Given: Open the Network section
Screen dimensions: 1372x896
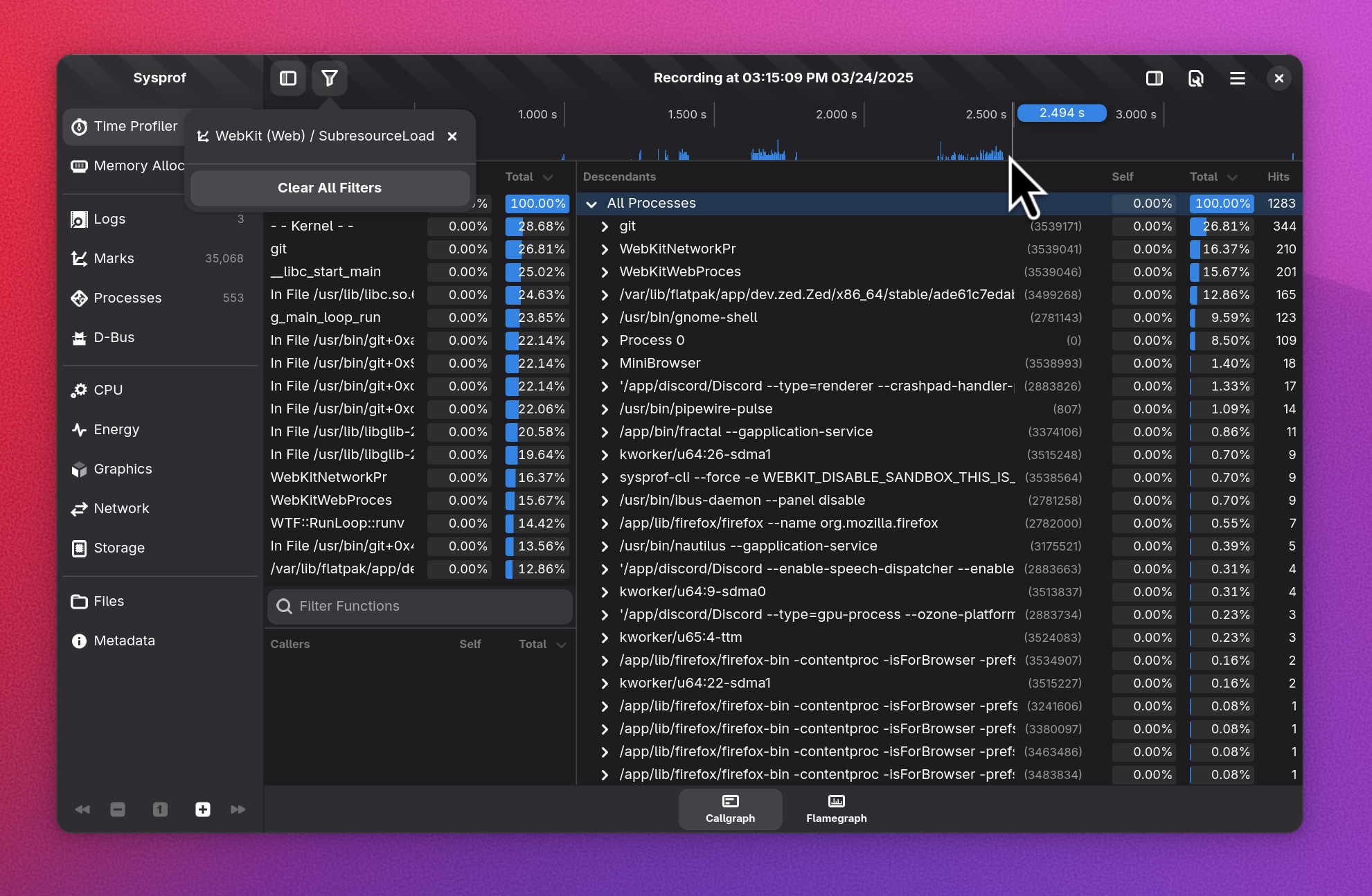Looking at the screenshot, I should 160,508.
